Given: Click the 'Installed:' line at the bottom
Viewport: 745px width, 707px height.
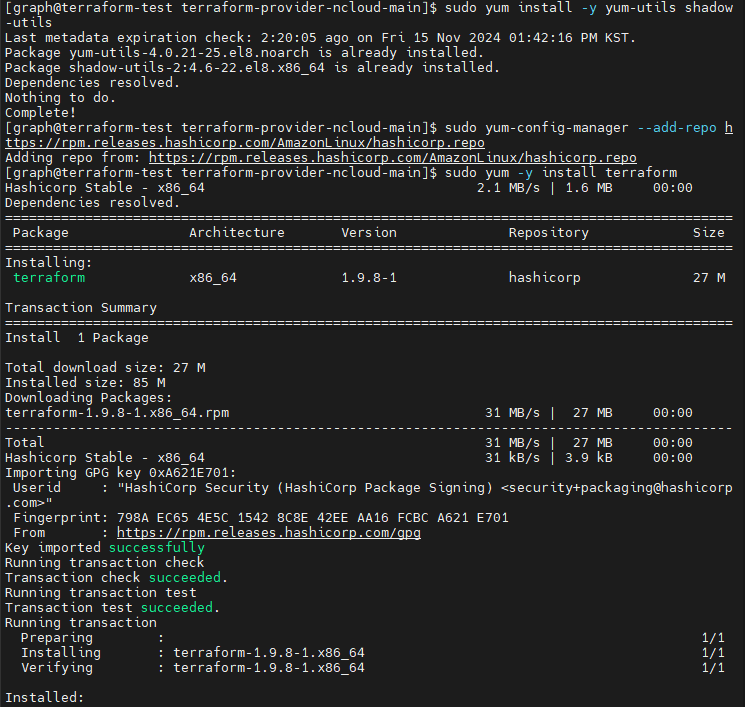Looking at the screenshot, I should (44, 698).
